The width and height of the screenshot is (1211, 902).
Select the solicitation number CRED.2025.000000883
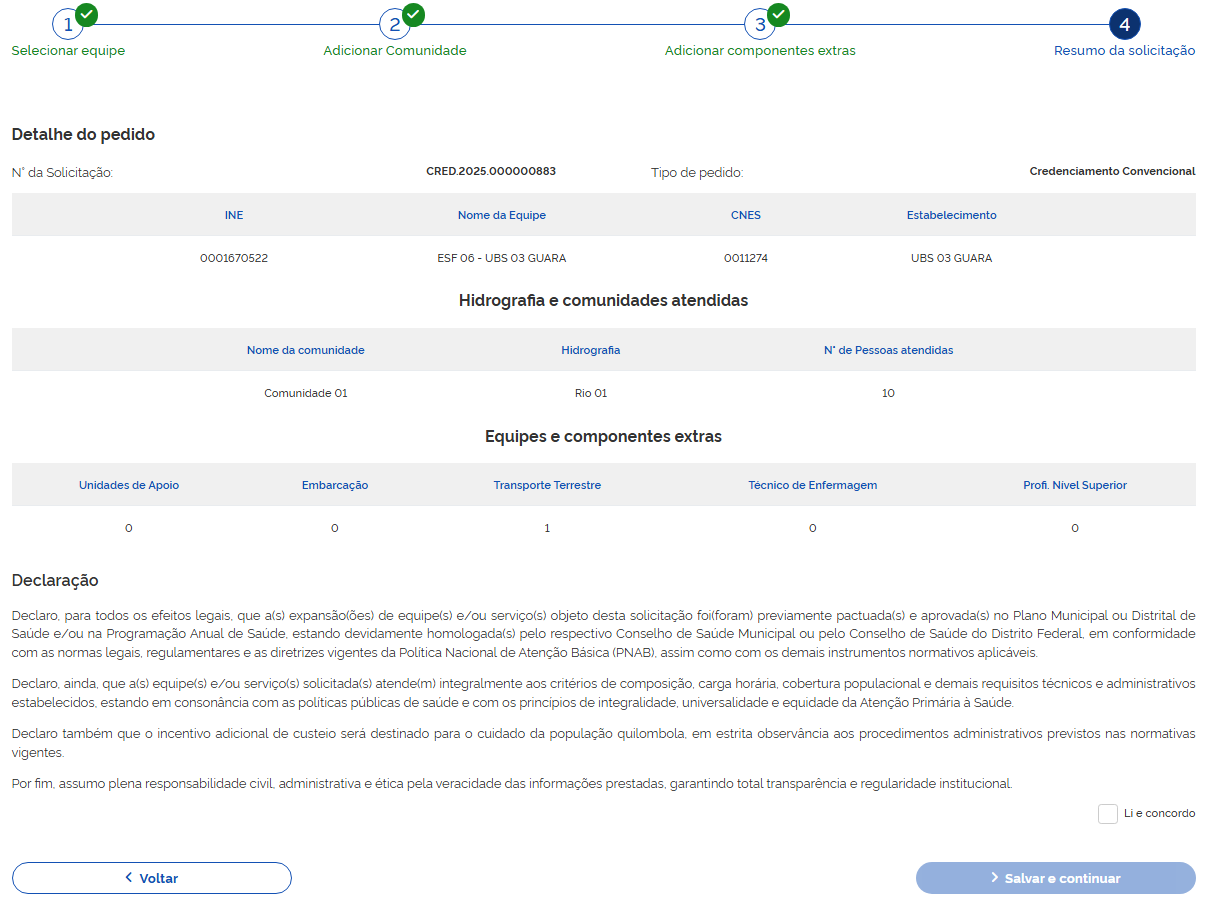pos(493,171)
